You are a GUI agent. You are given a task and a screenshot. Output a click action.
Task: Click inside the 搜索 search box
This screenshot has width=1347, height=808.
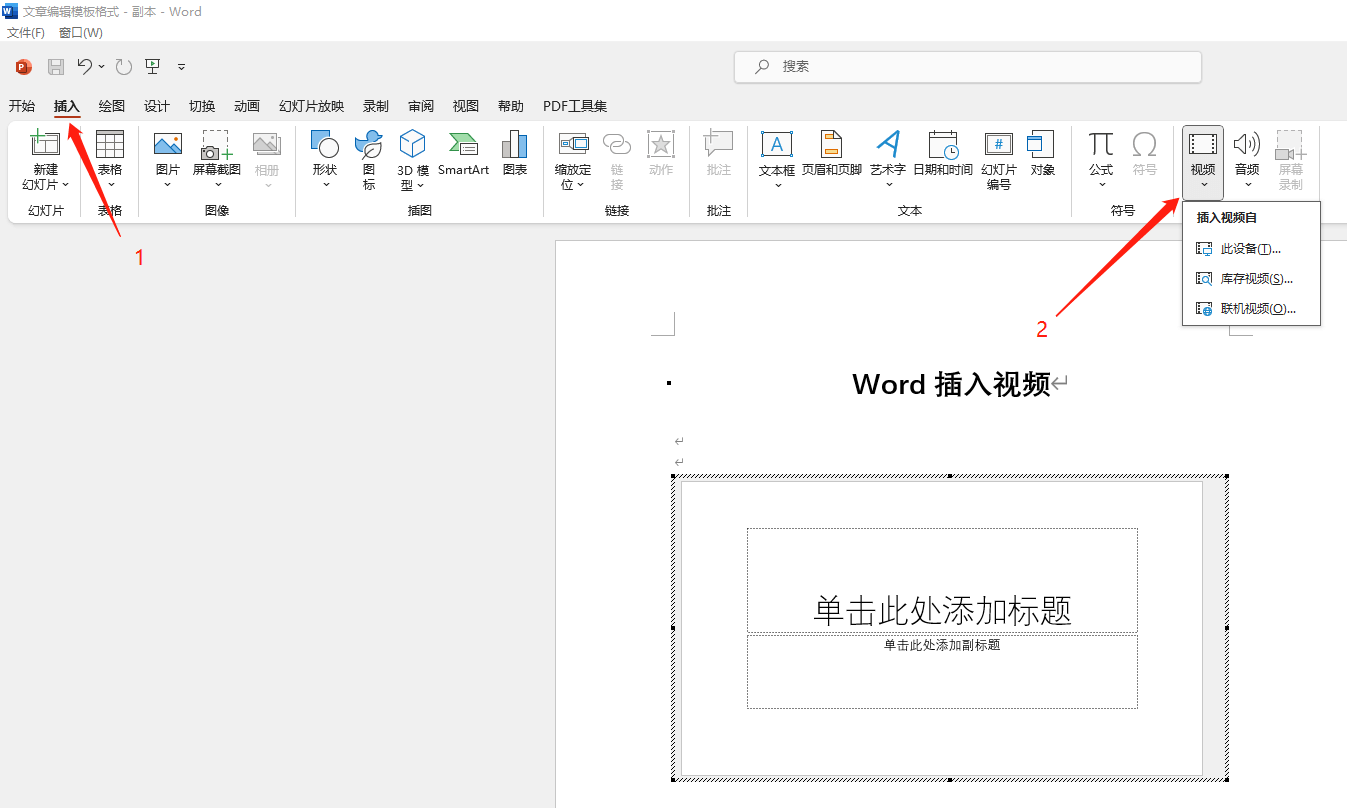966,66
